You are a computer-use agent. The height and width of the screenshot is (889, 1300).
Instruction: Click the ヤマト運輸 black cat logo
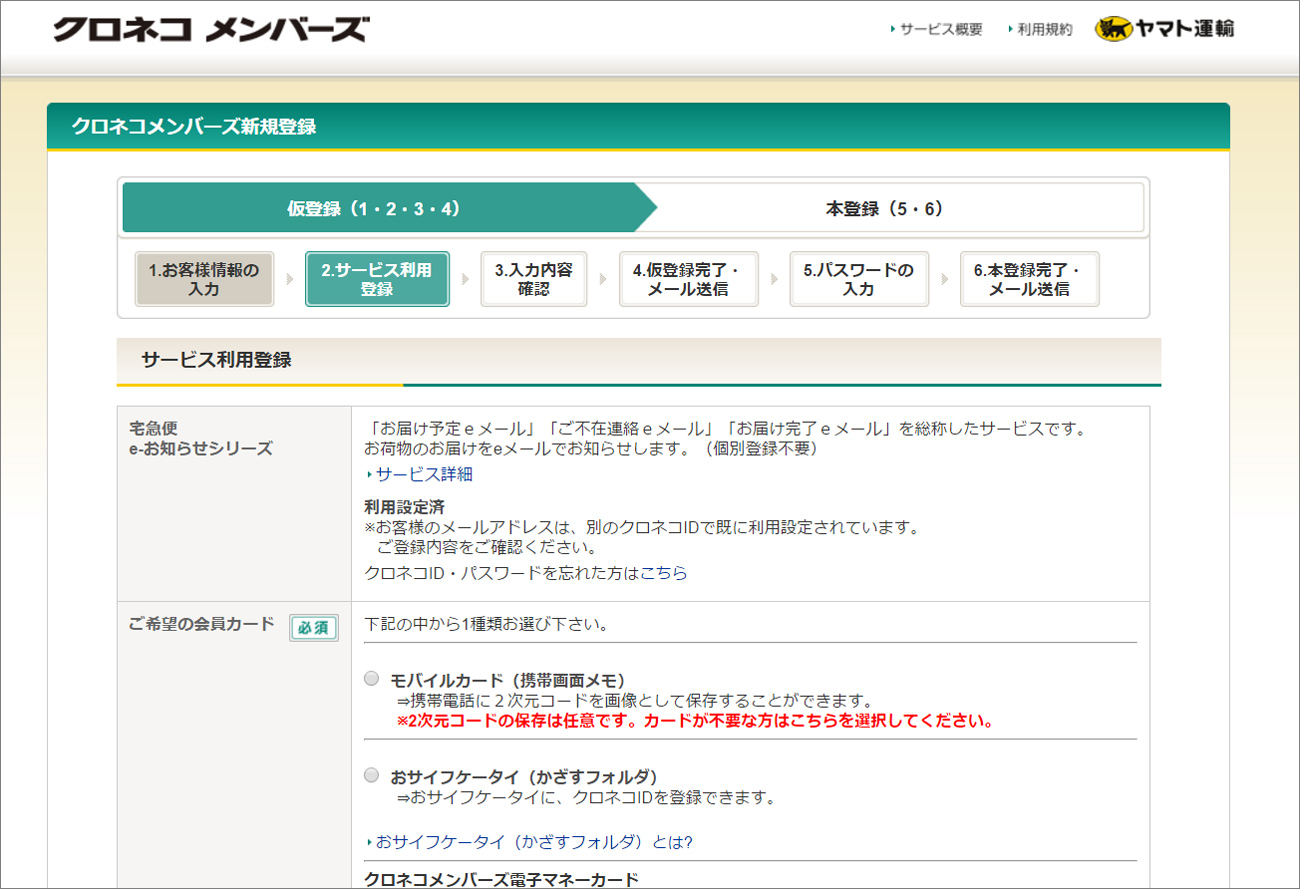(1165, 29)
